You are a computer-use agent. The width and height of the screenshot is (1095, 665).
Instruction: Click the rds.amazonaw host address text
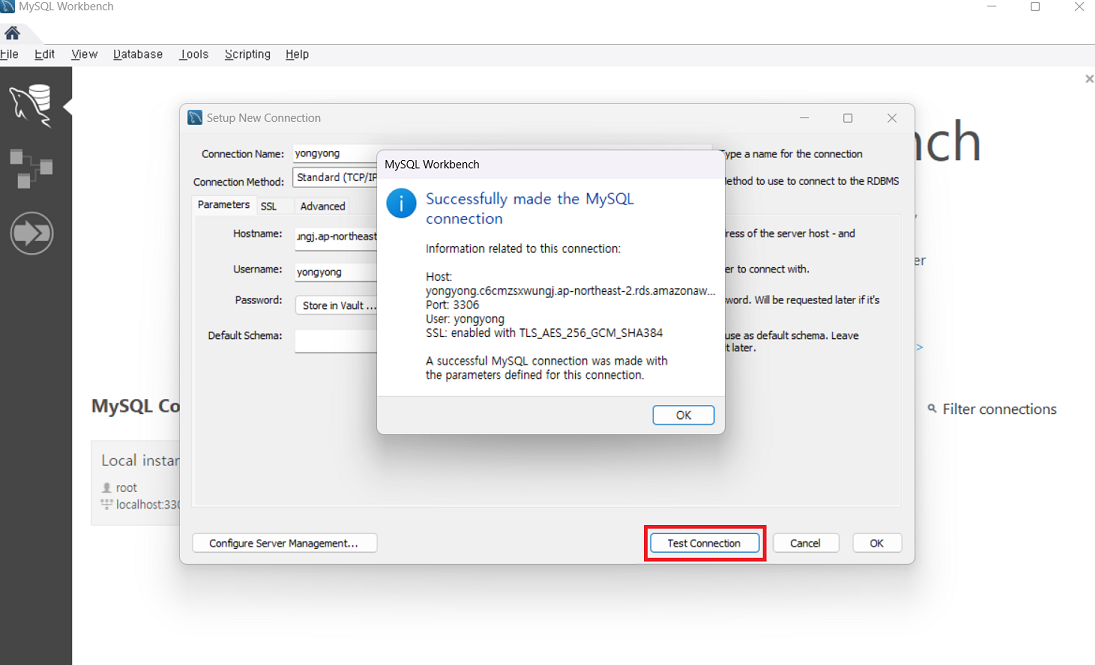pos(571,291)
